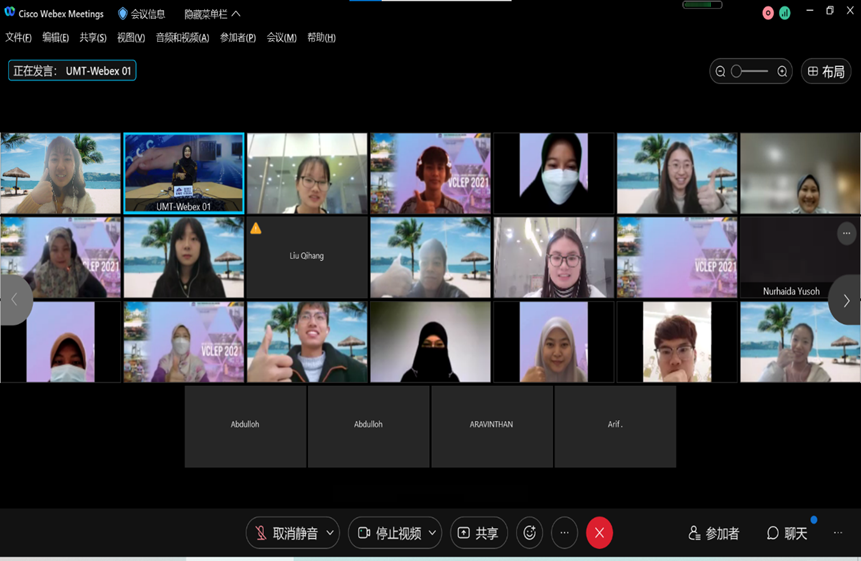
Task: Open the 参加者 participants panel
Action: click(x=714, y=533)
